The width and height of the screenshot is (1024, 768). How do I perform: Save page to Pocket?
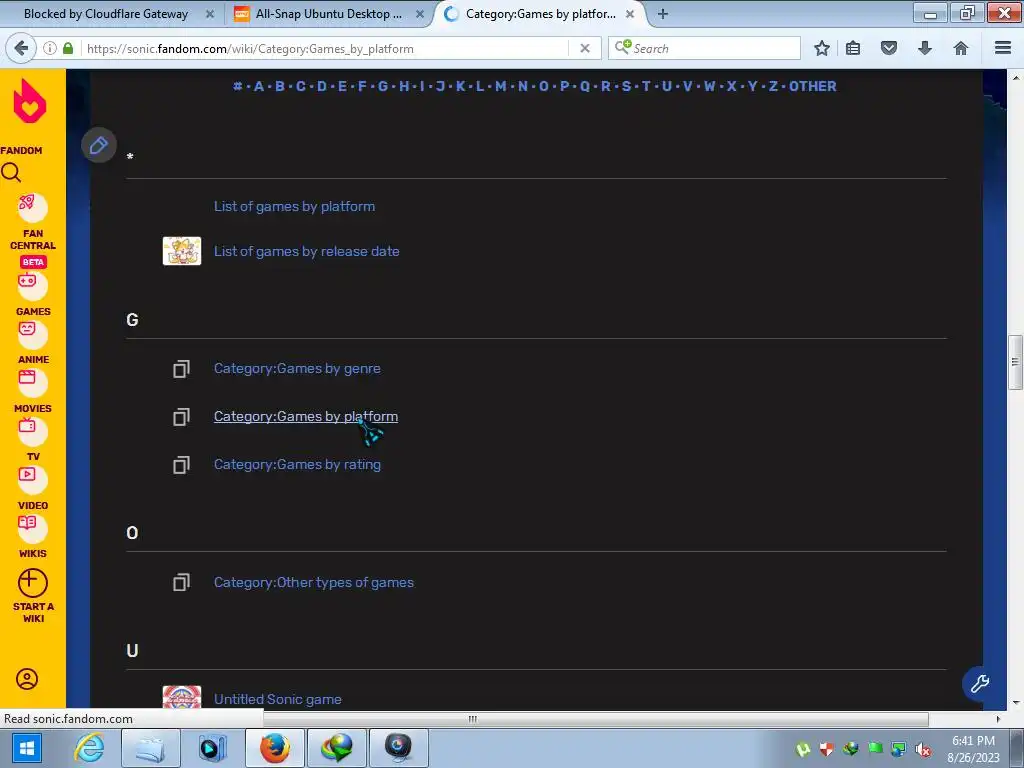(x=889, y=48)
